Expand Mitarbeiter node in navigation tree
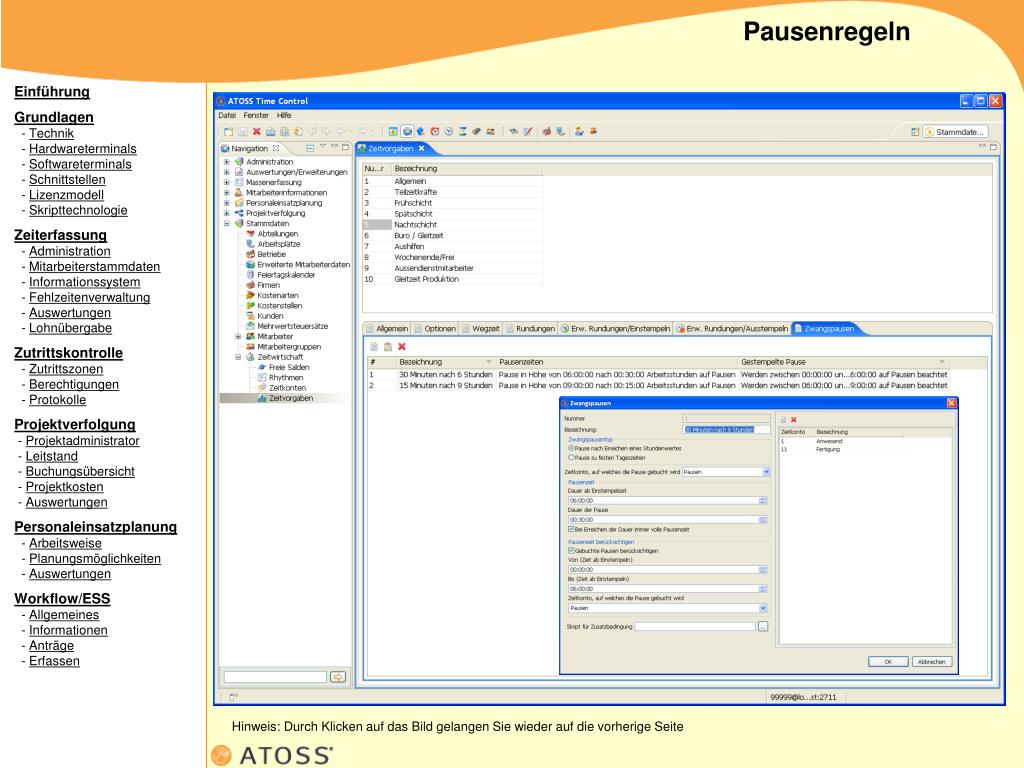Viewport: 1024px width, 768px height. 238,336
